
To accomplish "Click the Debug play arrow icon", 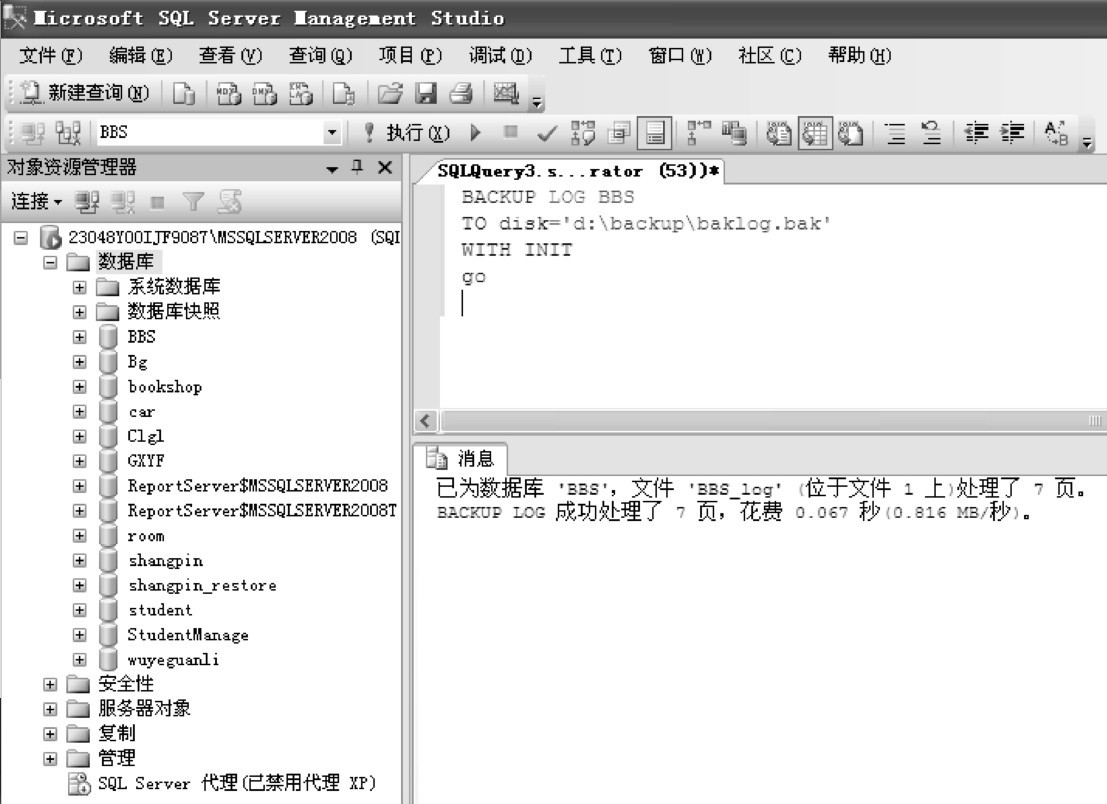I will coord(476,133).
